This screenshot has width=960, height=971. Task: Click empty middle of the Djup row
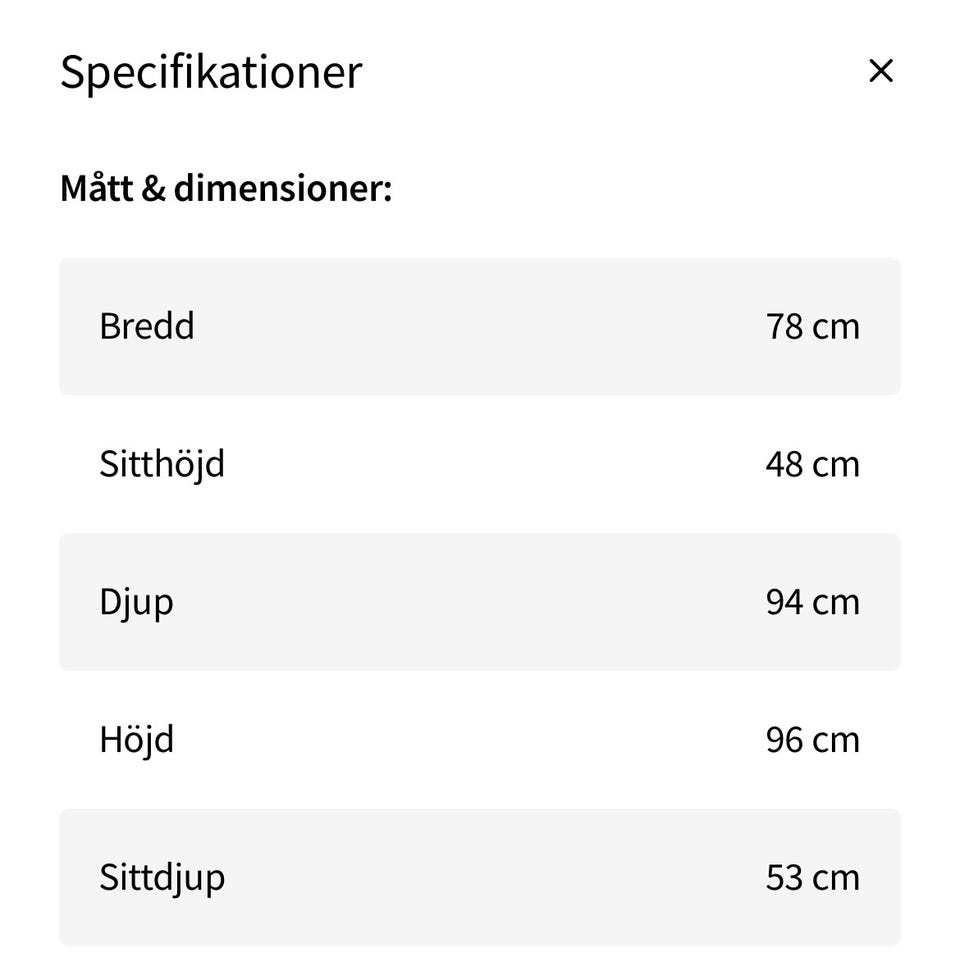click(480, 602)
